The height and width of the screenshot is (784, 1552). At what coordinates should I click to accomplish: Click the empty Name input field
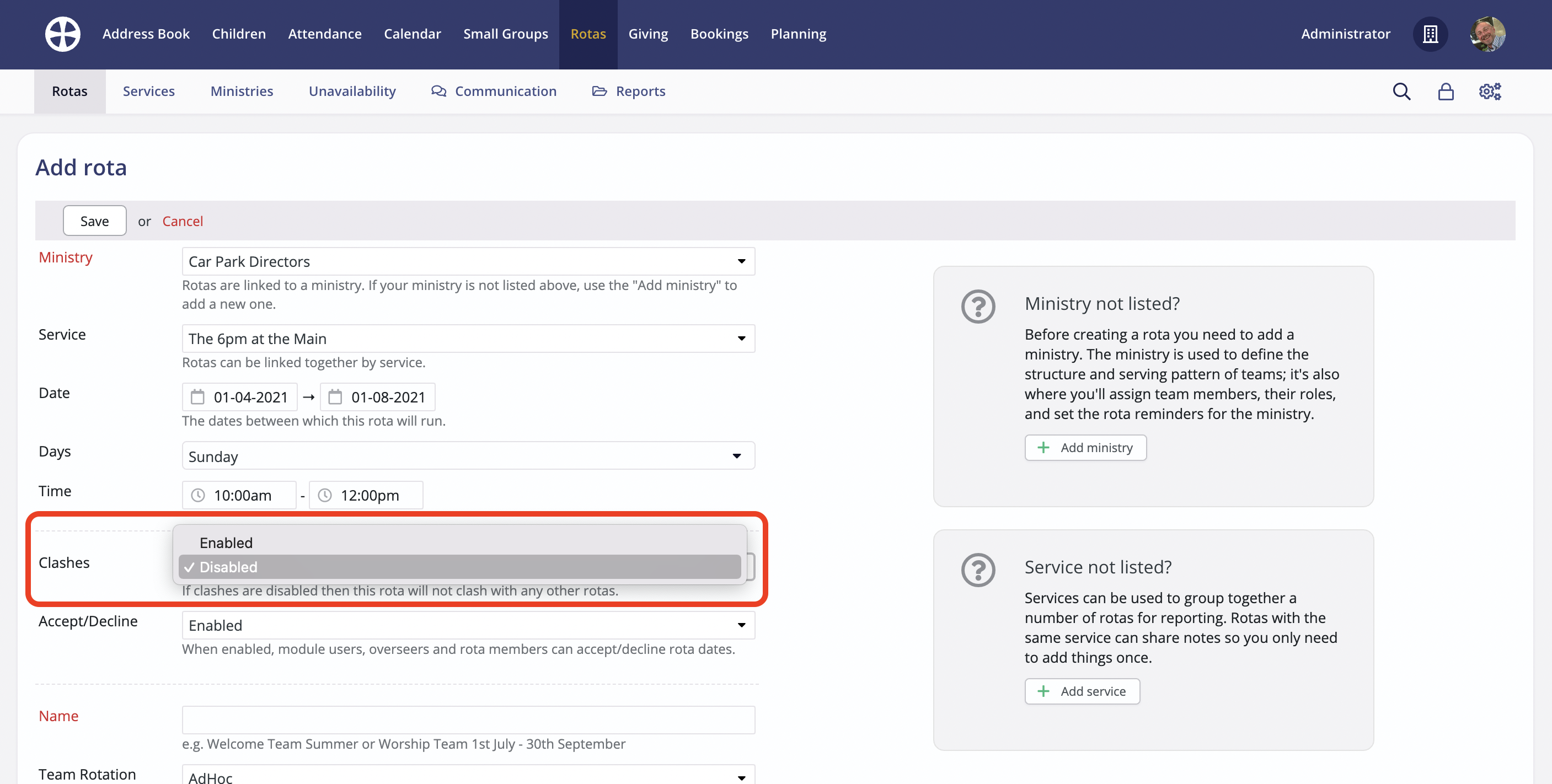pyautogui.click(x=468, y=719)
